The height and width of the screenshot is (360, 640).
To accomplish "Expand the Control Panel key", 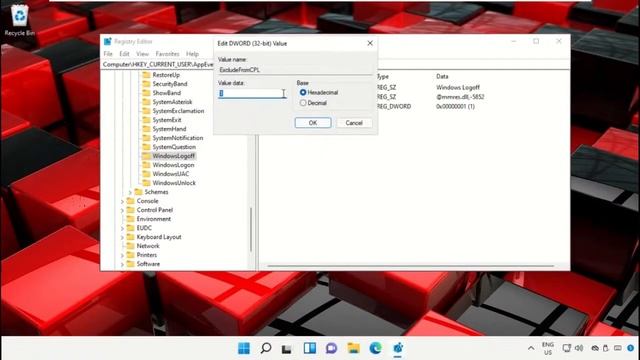I will tap(122, 210).
